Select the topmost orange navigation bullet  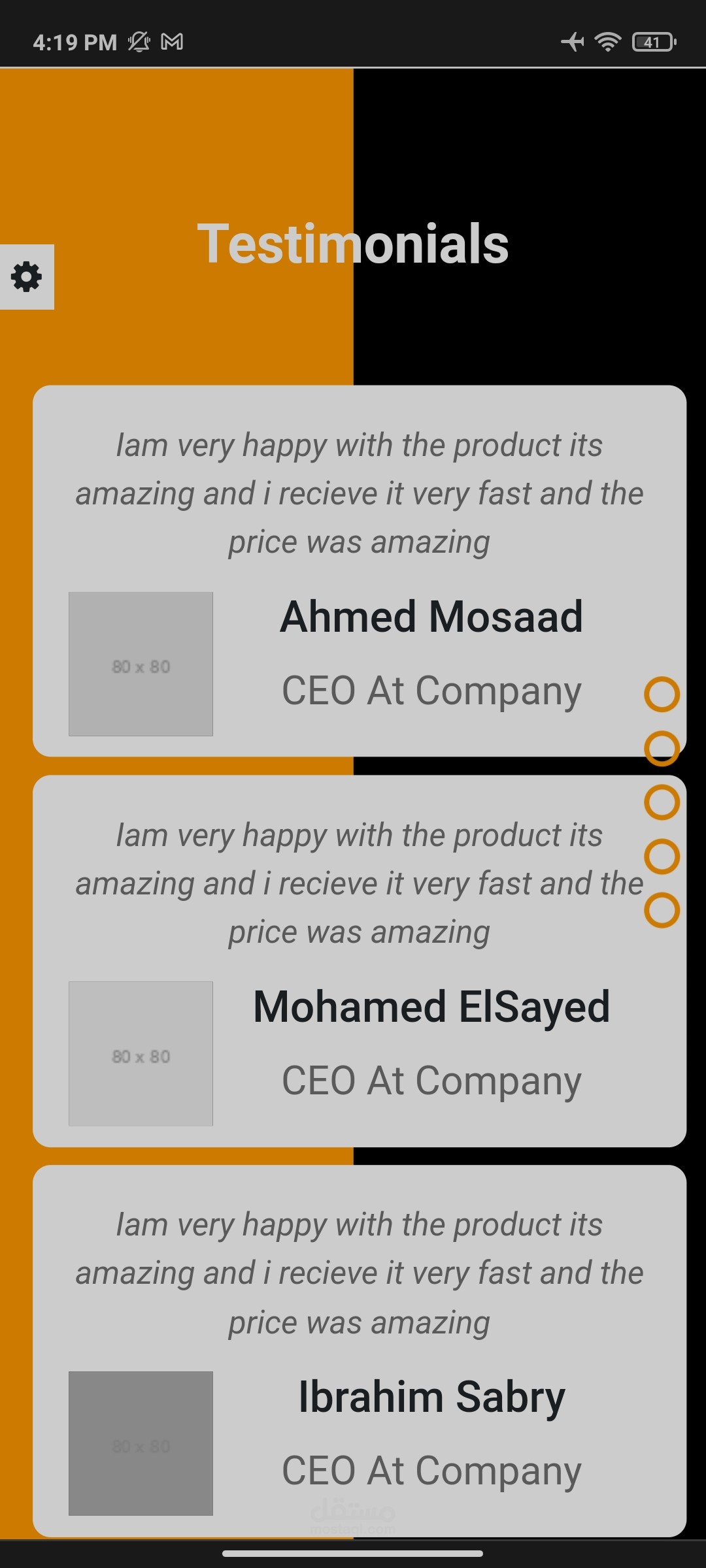pyautogui.click(x=662, y=694)
